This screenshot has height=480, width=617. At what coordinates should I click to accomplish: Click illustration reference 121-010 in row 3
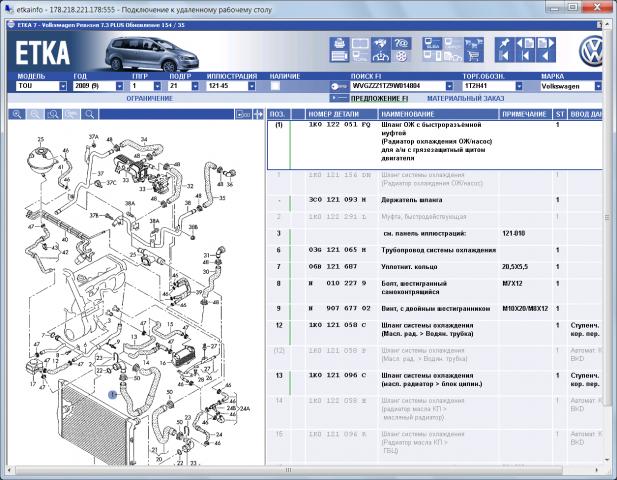(514, 233)
